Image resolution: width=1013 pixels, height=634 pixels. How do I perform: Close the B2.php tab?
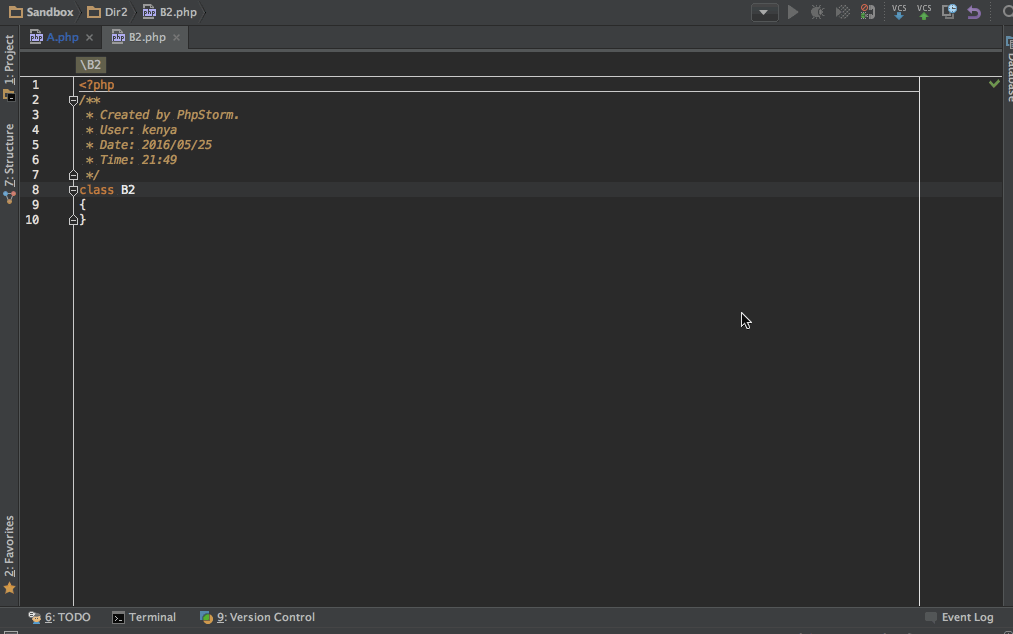point(176,37)
